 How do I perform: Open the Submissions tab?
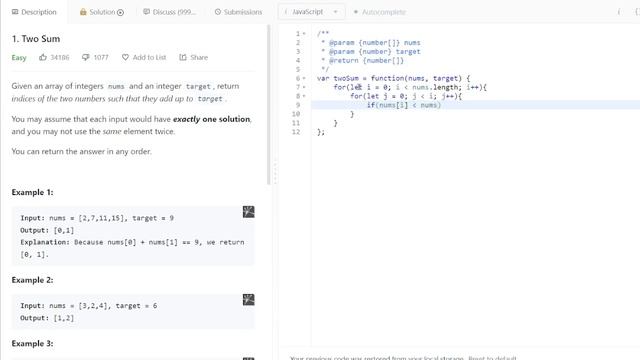[x=238, y=12]
